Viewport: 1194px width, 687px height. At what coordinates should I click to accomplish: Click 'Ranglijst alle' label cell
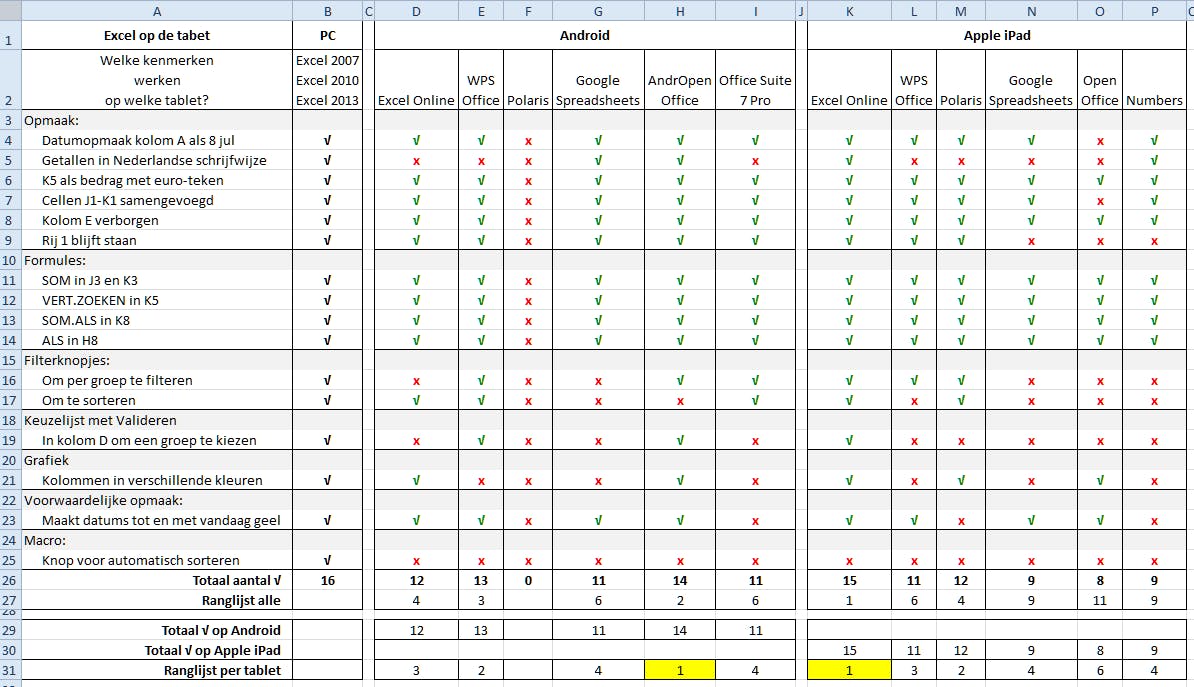(157, 600)
